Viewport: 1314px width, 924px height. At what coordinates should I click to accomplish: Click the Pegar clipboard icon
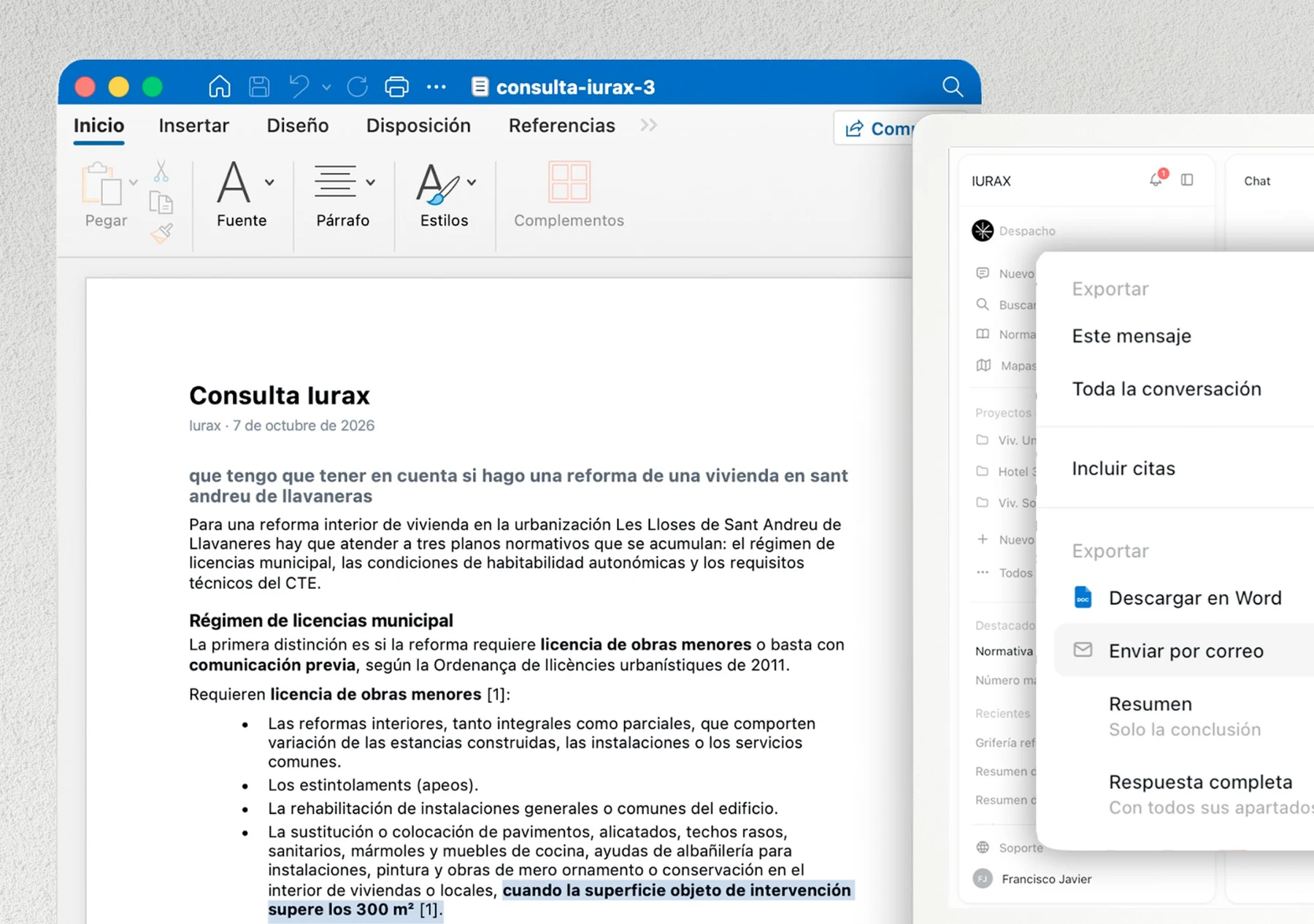tap(101, 184)
